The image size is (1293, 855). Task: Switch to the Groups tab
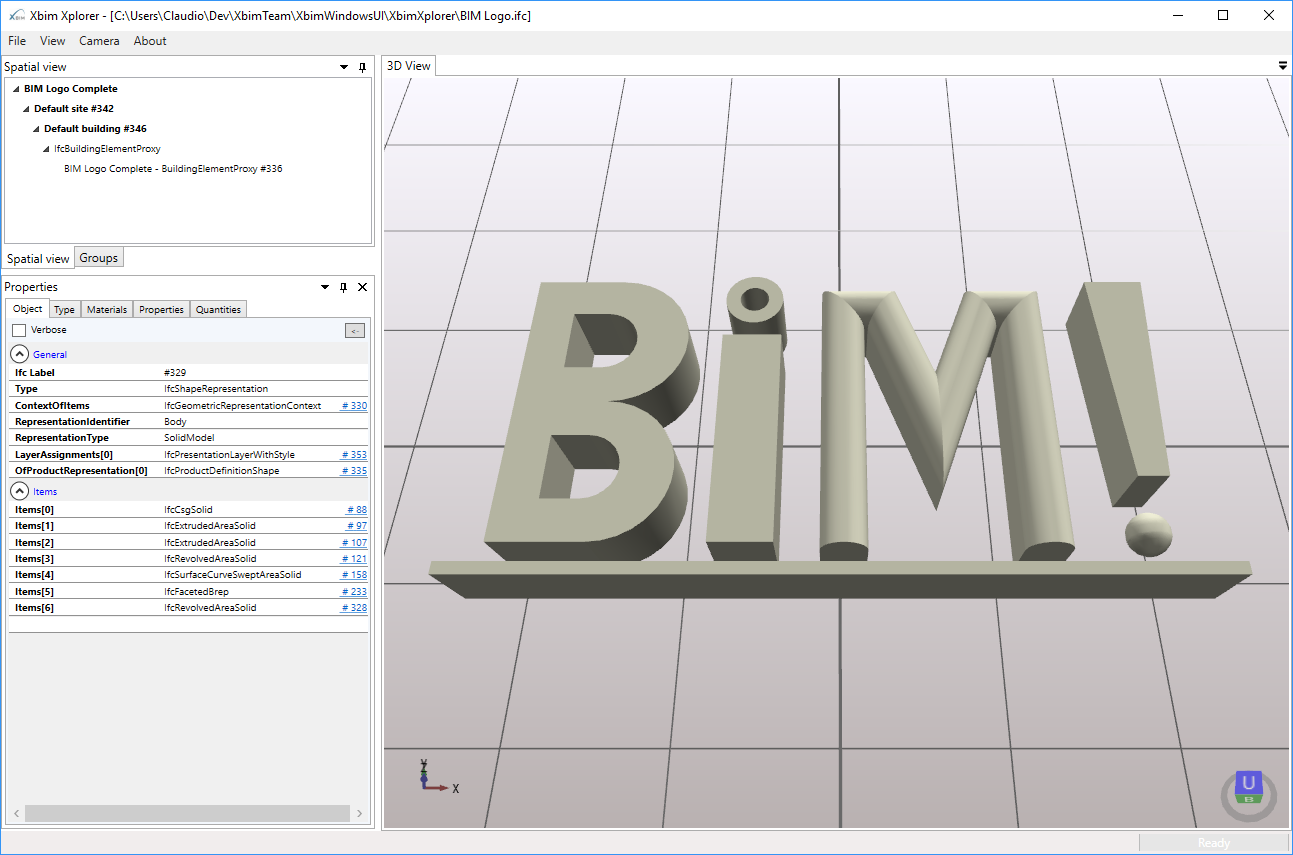[x=99, y=258]
